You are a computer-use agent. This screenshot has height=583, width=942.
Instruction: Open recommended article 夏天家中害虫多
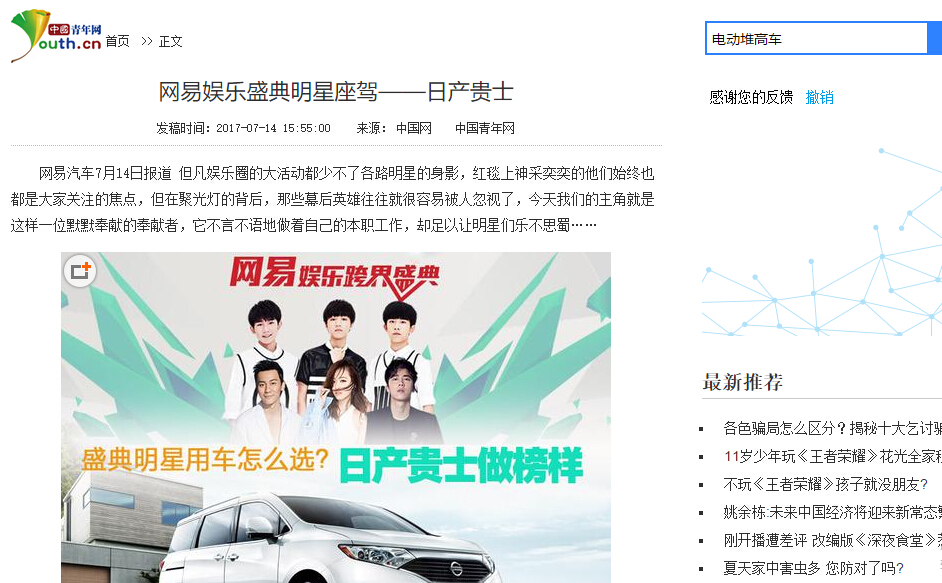coord(813,568)
